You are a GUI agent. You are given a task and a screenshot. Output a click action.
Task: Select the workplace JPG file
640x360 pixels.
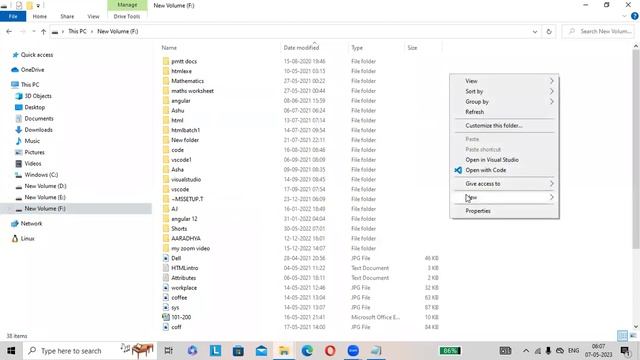[184, 288]
